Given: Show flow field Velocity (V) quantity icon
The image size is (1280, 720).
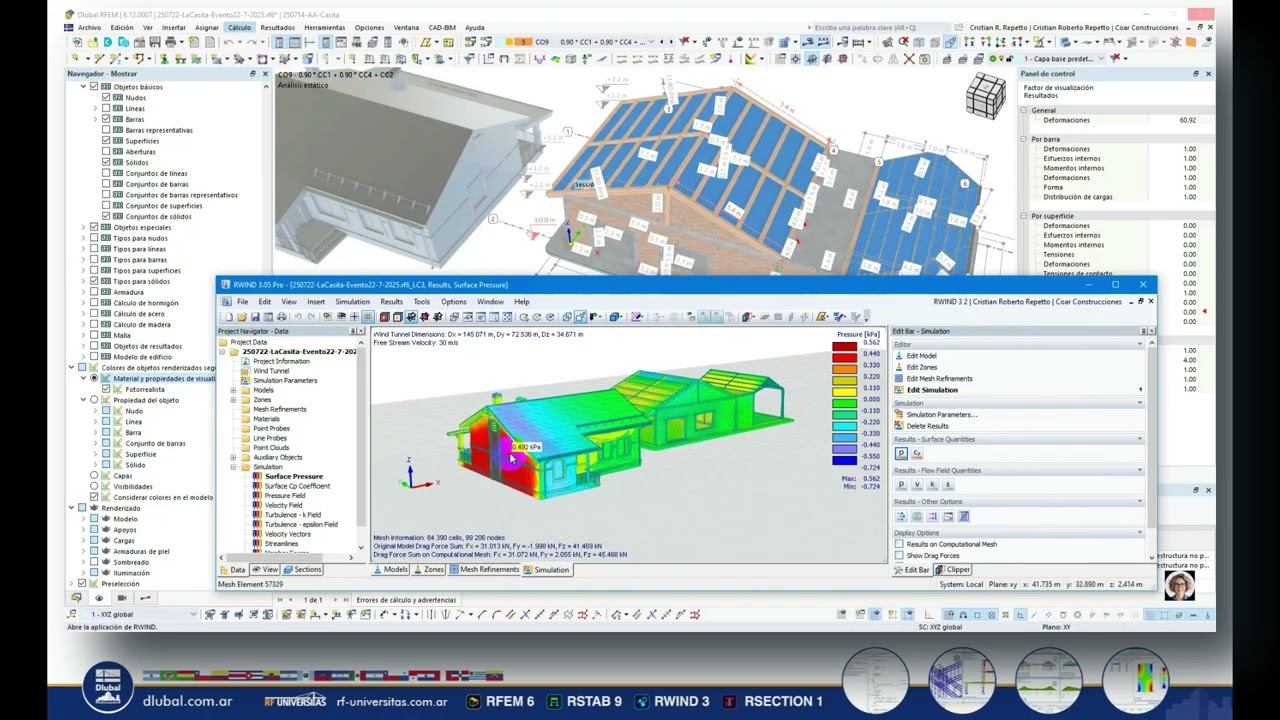Looking at the screenshot, I should tap(917, 485).
